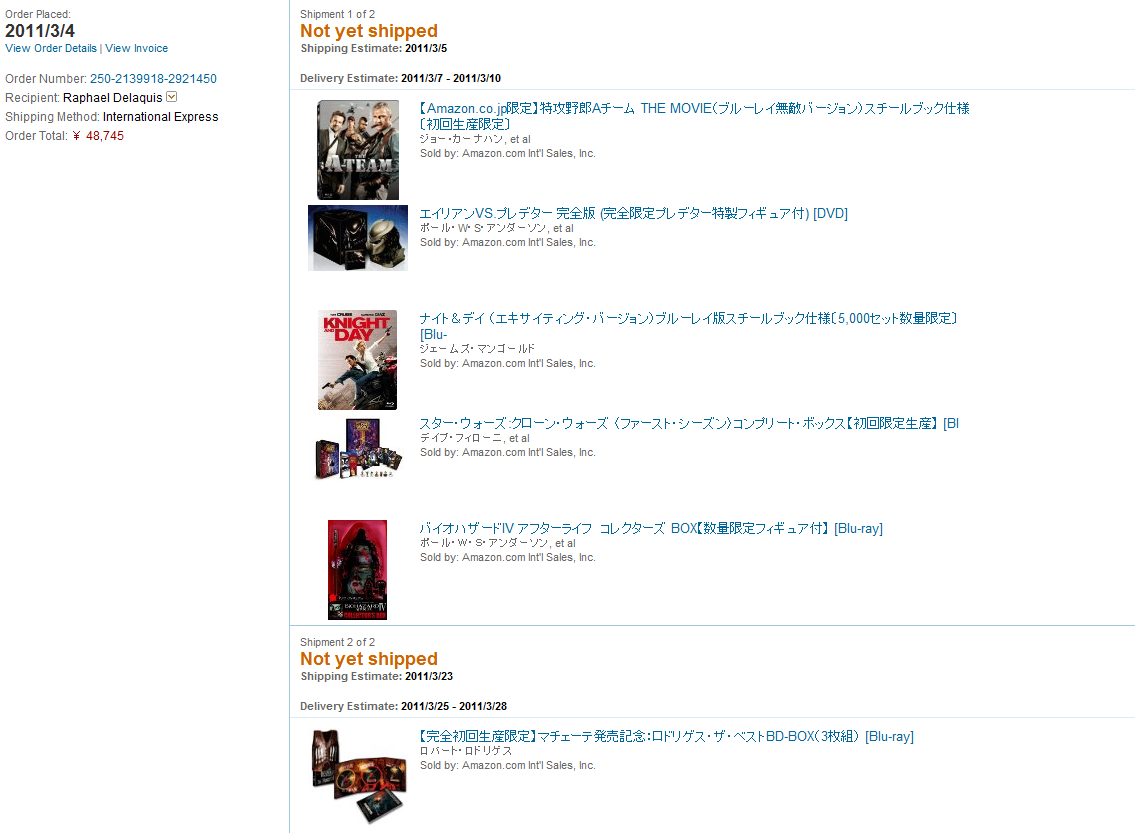The width and height of the screenshot is (1135, 833).
Task: Open the Rodriguez Best BD-BOX title link
Action: coord(667,736)
